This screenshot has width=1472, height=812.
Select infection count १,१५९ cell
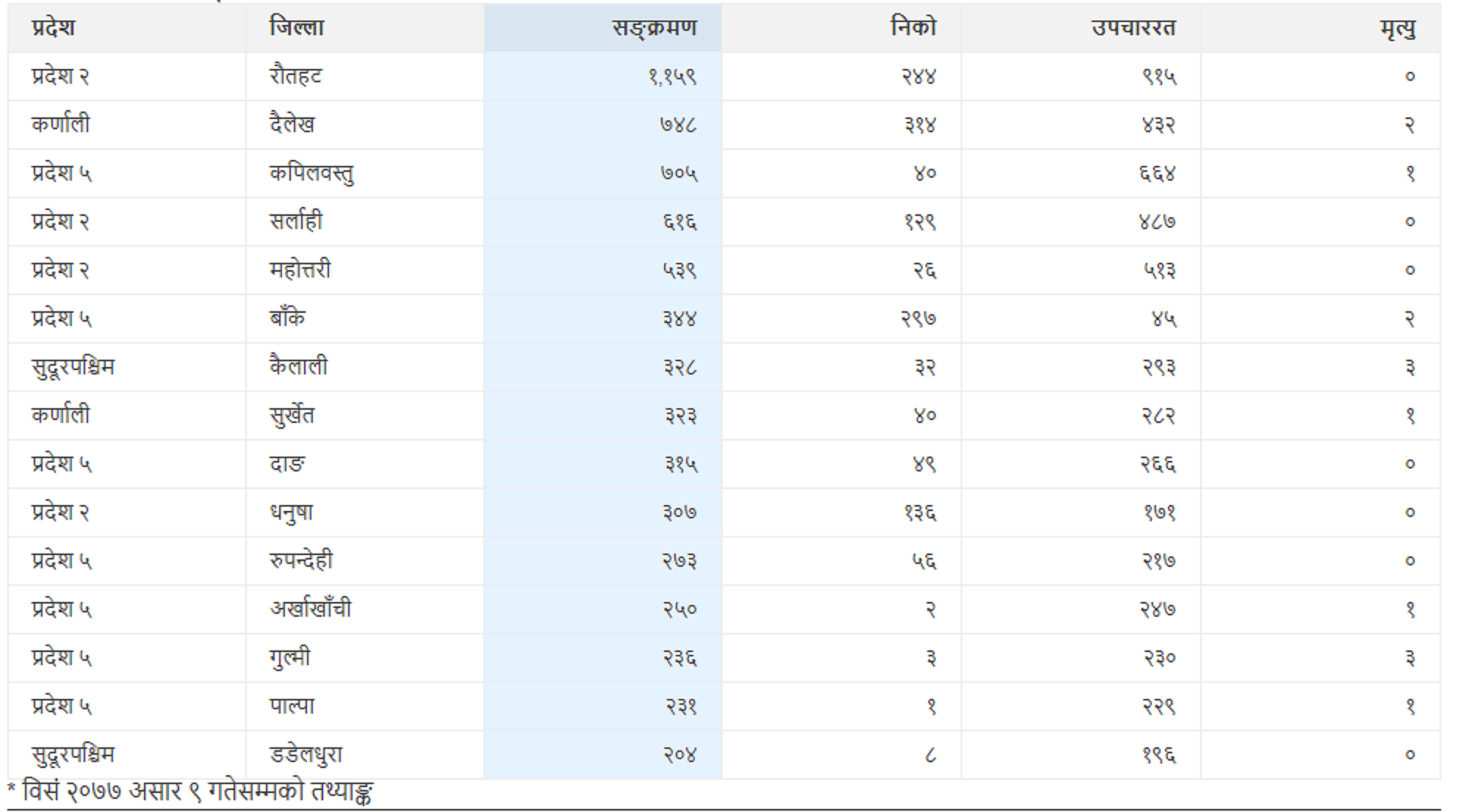point(603,77)
